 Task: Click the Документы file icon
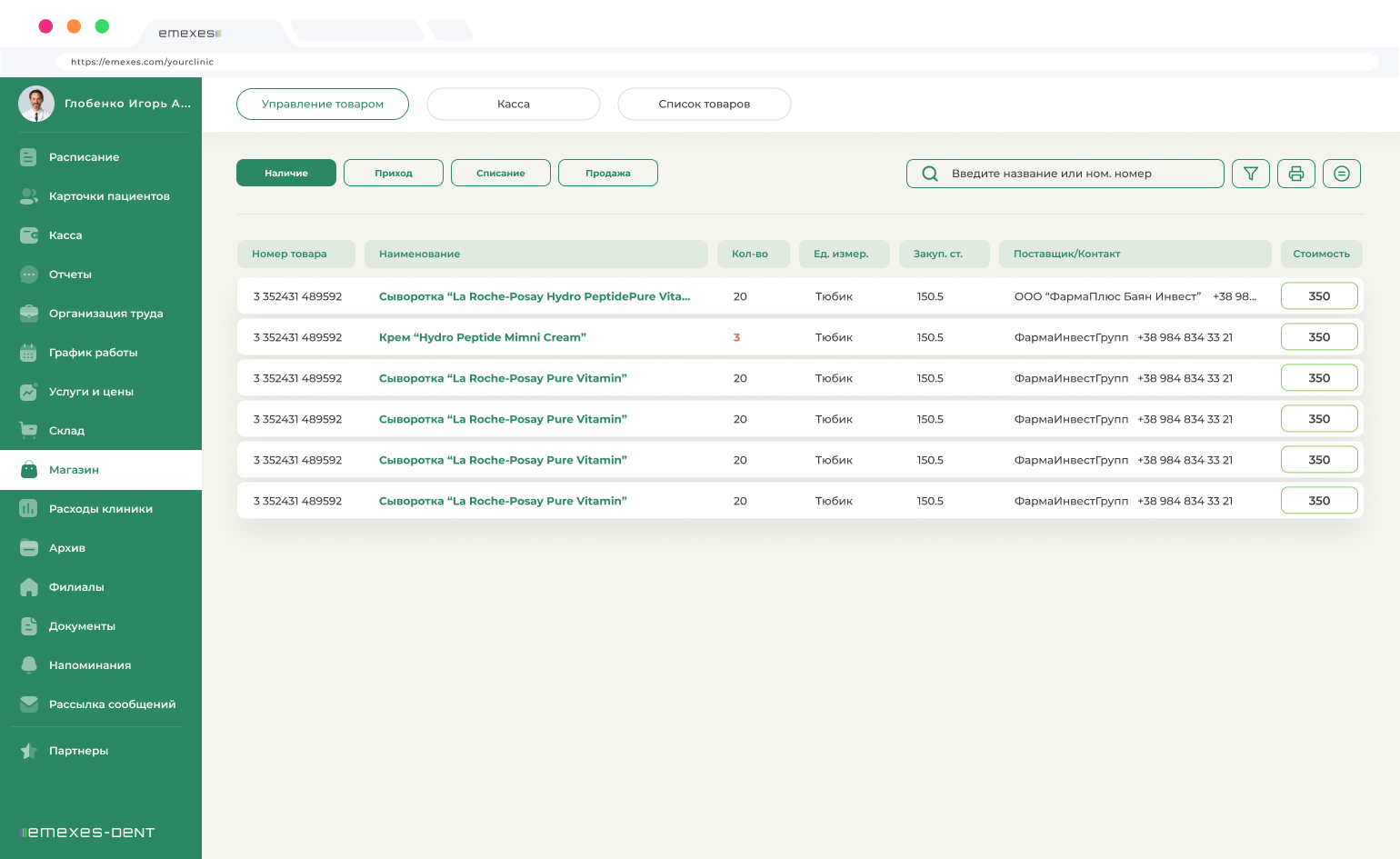(28, 626)
